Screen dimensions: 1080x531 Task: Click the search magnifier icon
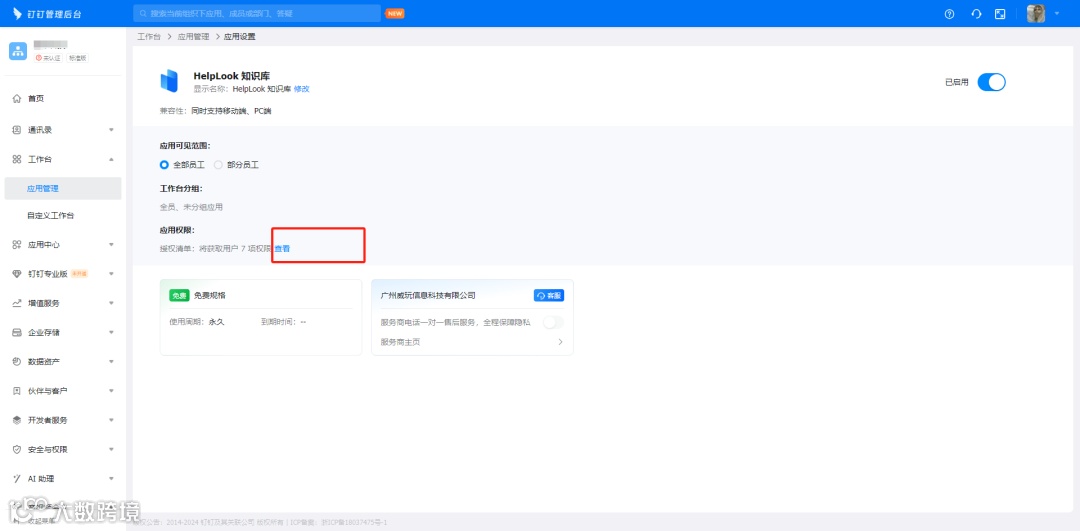pos(143,13)
